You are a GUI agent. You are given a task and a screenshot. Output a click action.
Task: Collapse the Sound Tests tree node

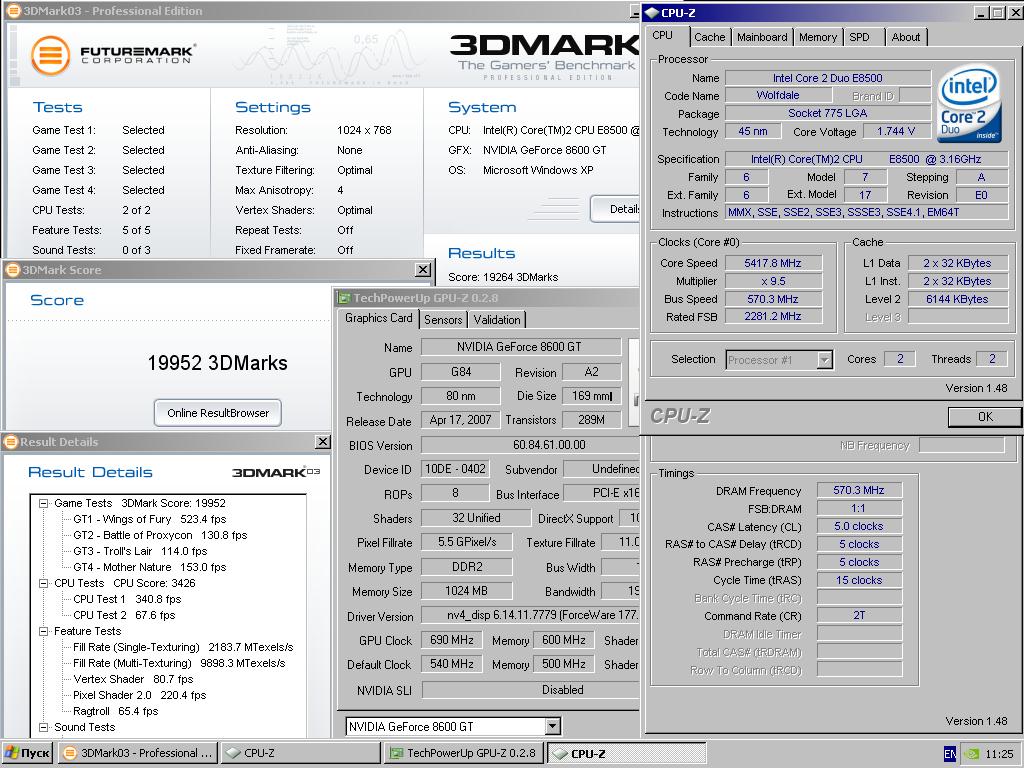coord(43,728)
